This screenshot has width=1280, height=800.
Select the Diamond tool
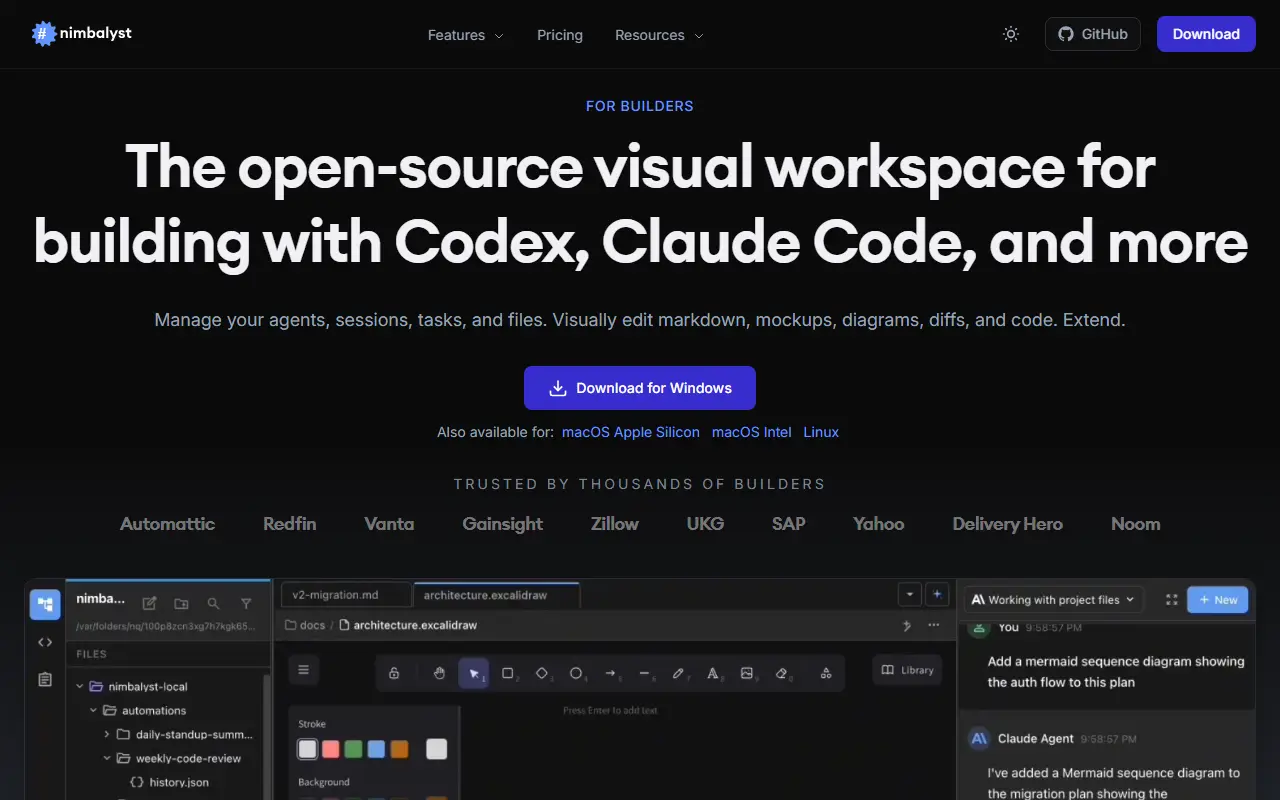(542, 673)
